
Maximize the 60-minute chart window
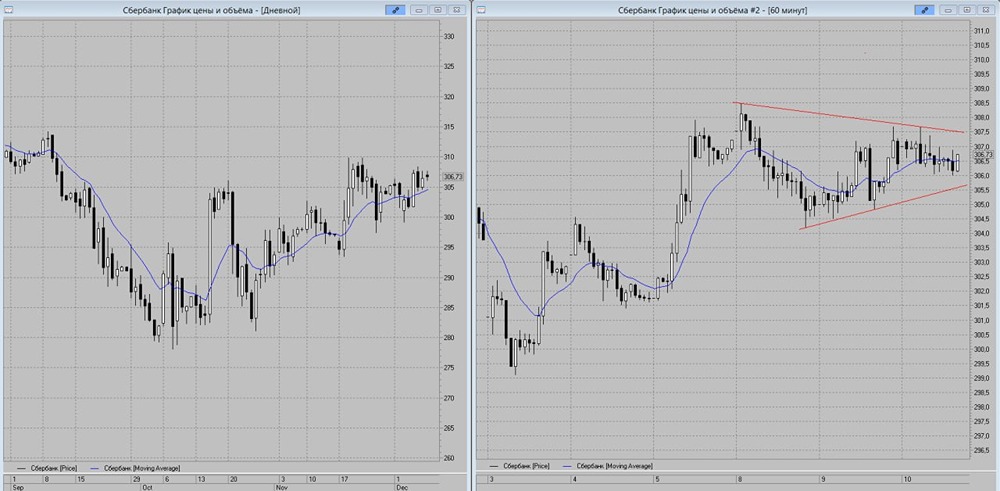tap(967, 10)
